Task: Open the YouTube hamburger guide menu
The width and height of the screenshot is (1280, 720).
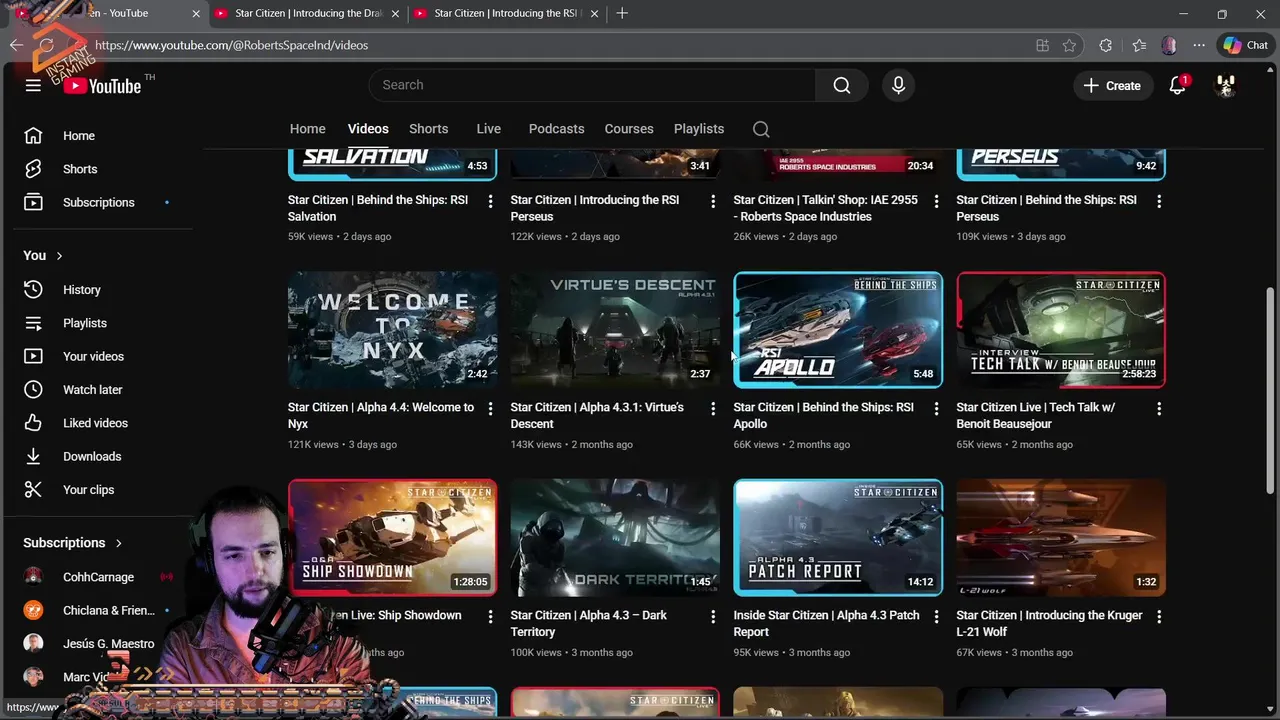Action: [x=33, y=85]
